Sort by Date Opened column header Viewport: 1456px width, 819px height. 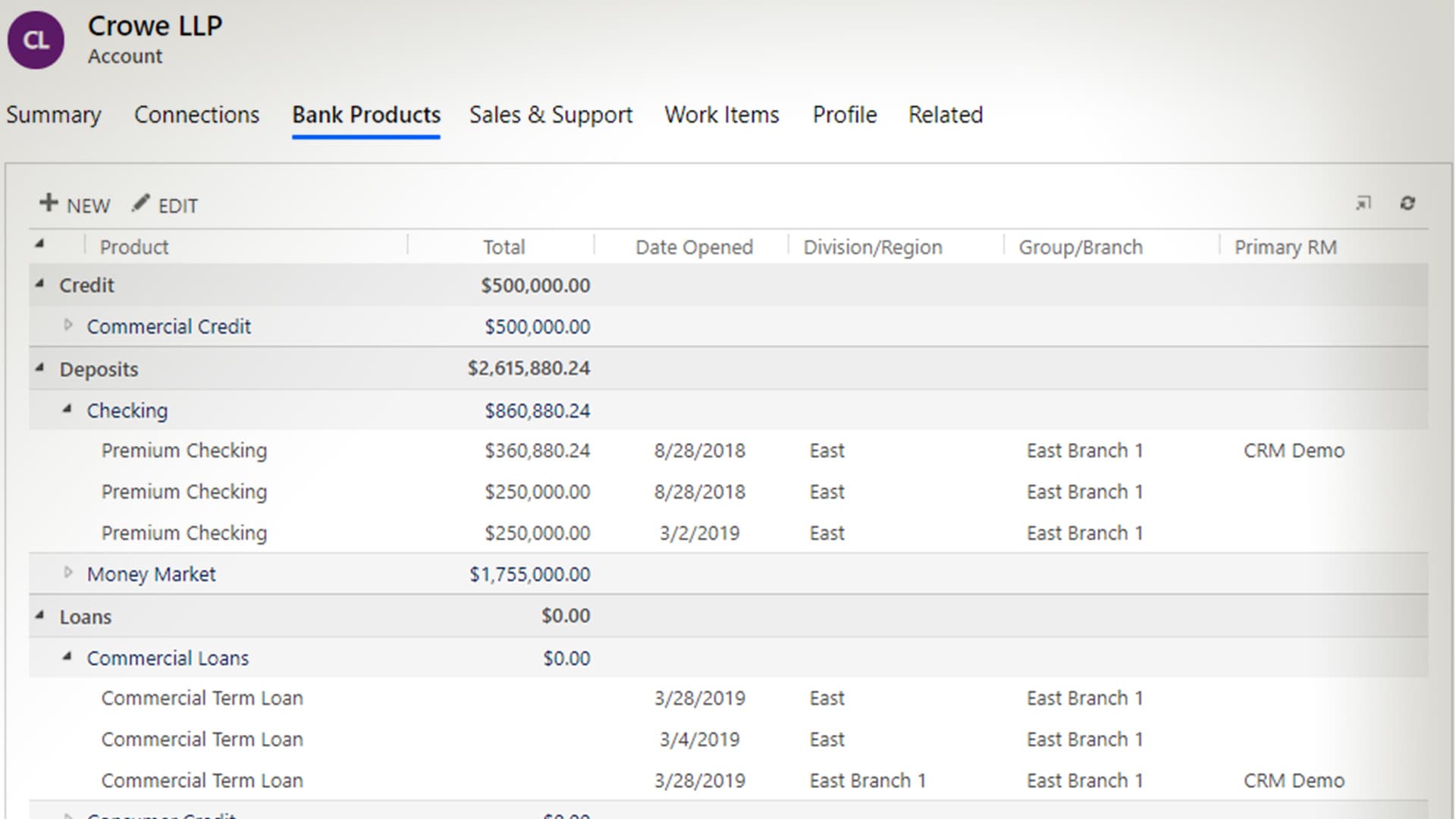coord(693,247)
